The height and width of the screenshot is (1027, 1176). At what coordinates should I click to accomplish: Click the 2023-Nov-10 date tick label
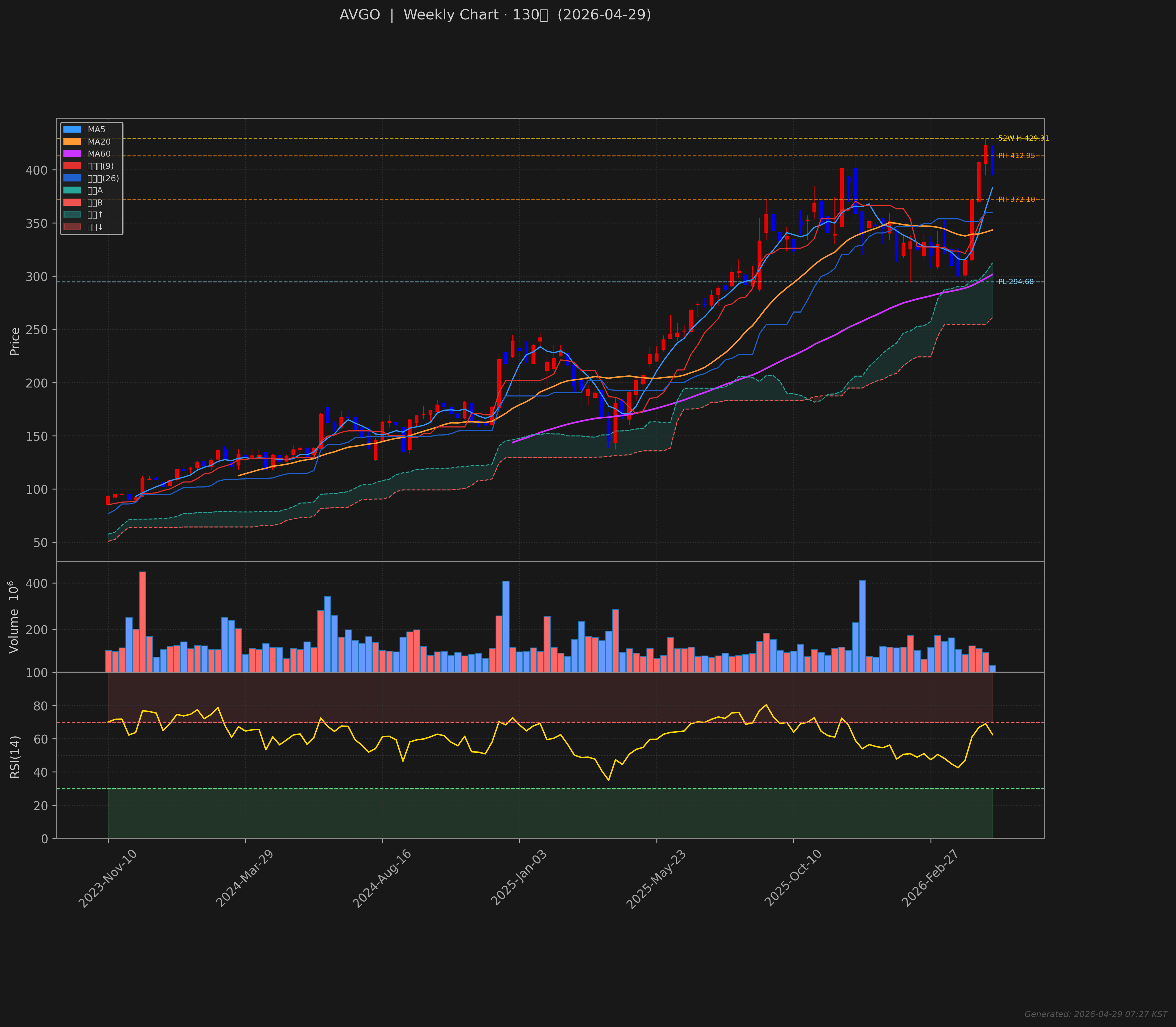tap(108, 879)
